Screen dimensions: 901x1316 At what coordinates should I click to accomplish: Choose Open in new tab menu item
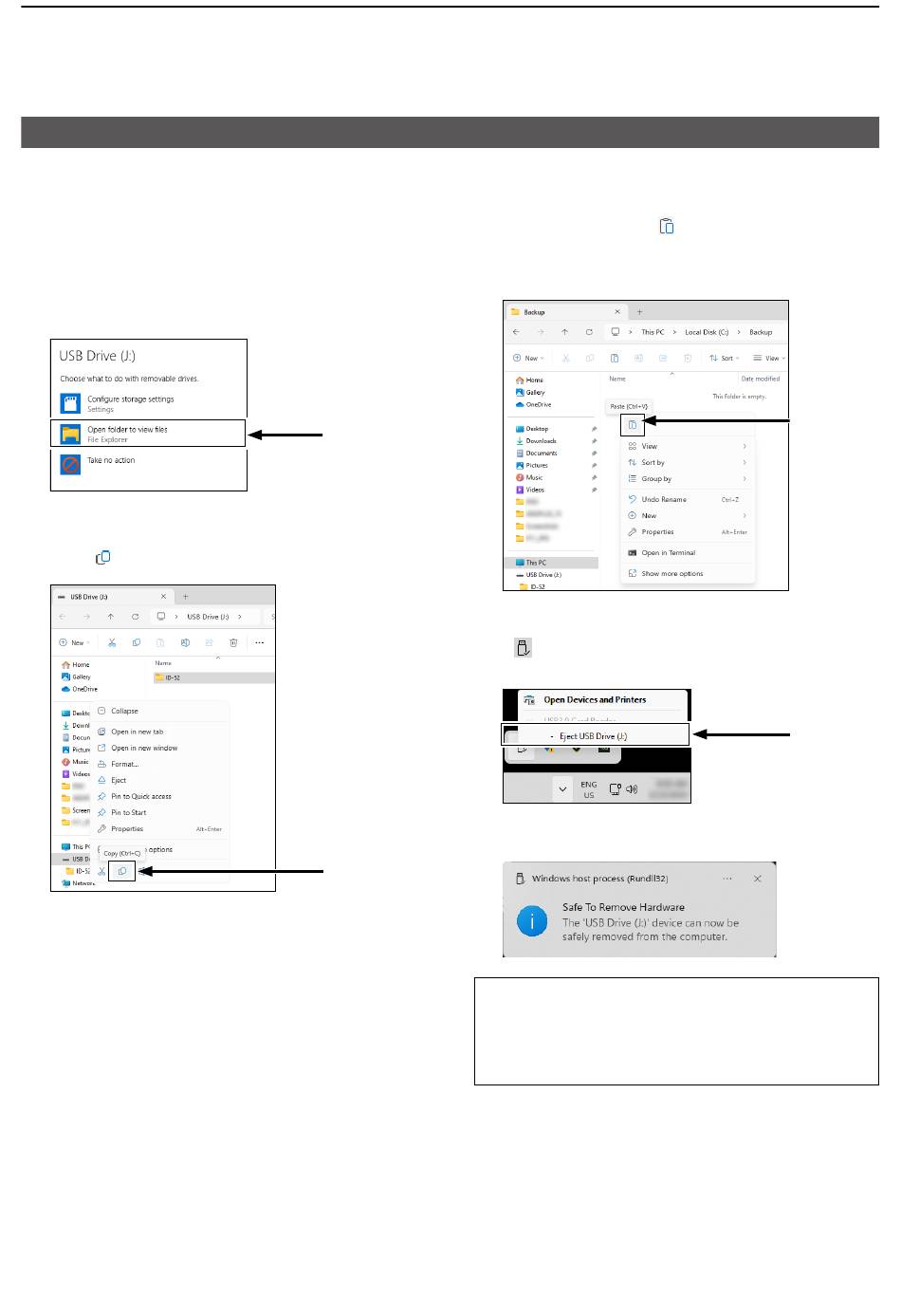137,732
